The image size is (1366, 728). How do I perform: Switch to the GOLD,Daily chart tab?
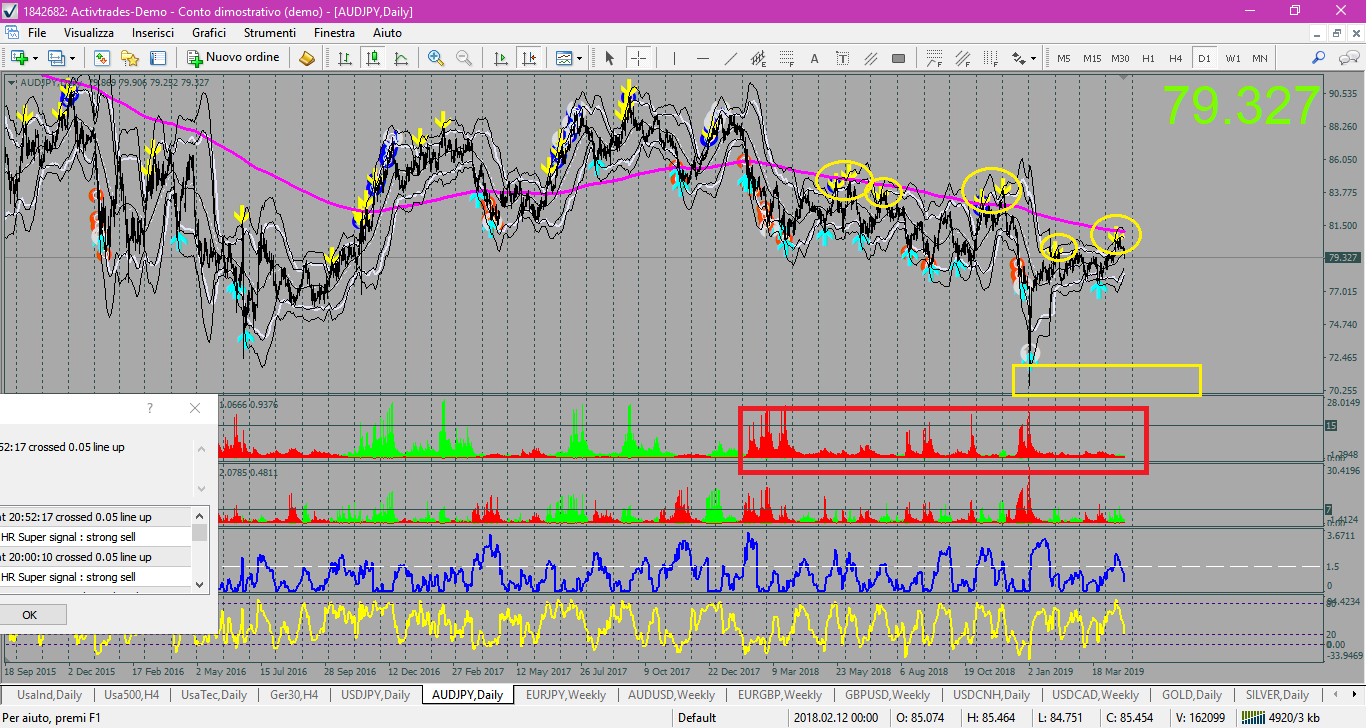click(x=1192, y=694)
